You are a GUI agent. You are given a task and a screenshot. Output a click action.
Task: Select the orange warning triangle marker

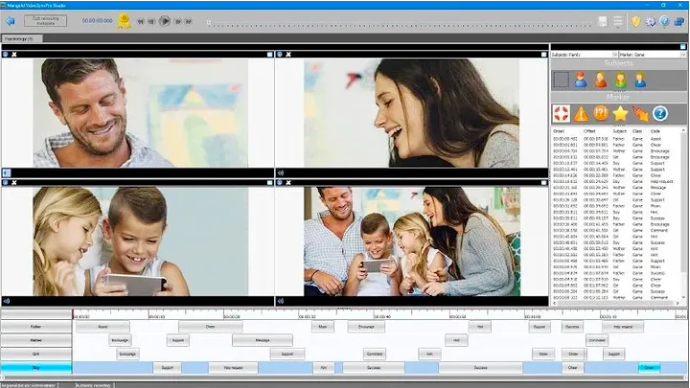coord(581,113)
